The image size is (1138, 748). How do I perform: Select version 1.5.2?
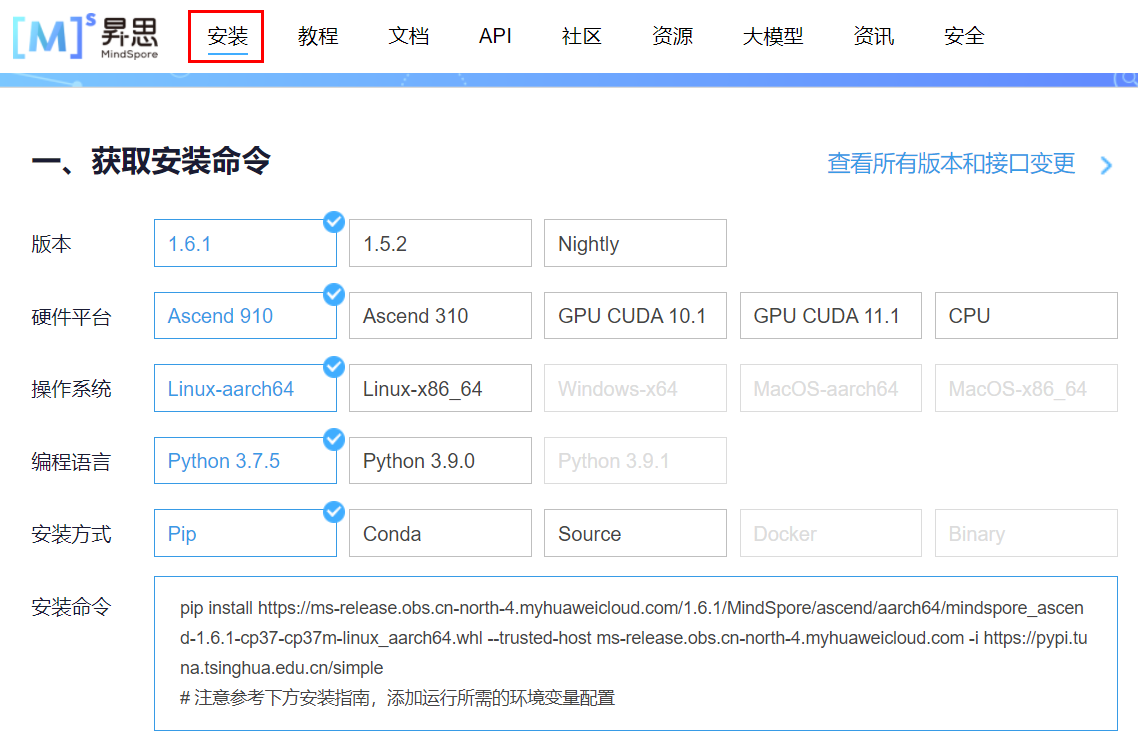[440, 243]
